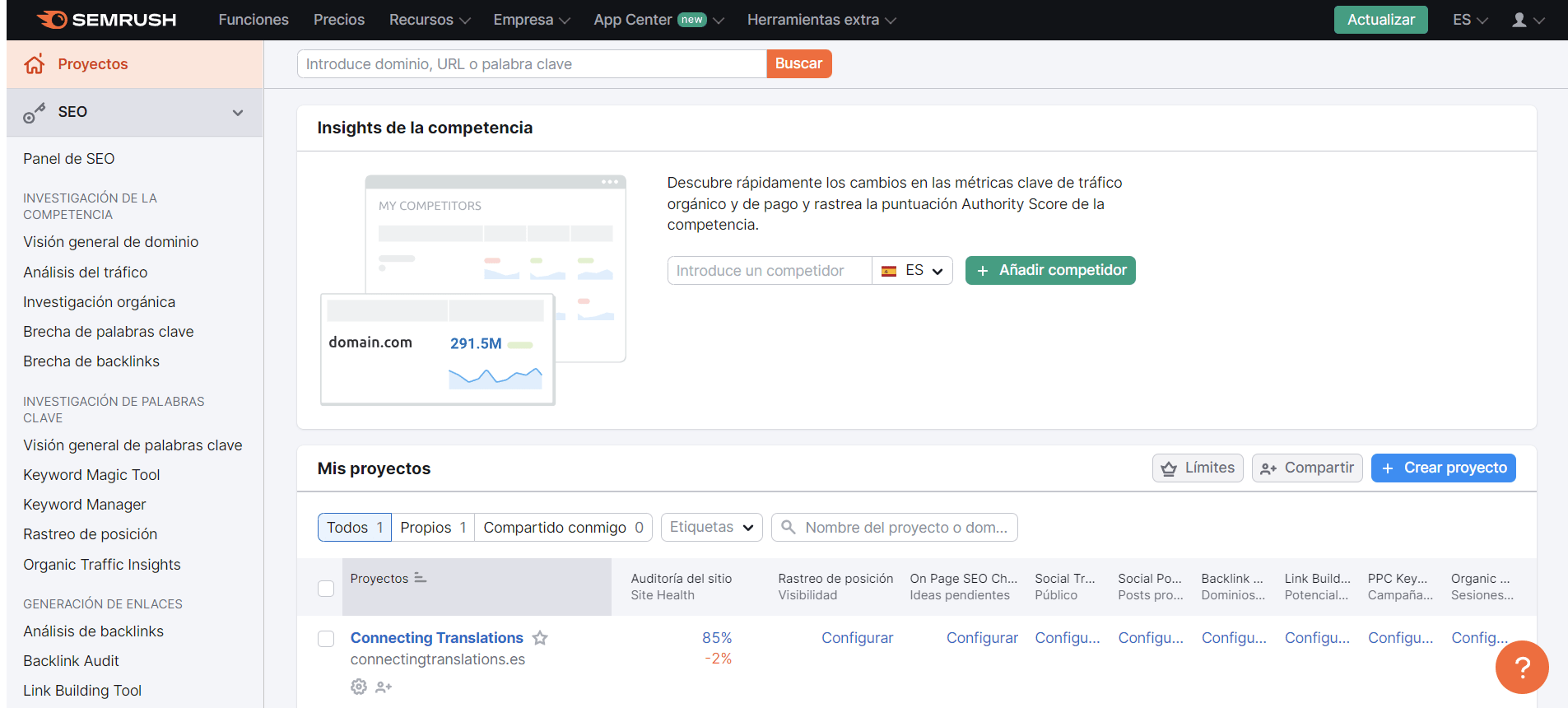Go to Proyectos in sidebar
1568x708 pixels.
pyautogui.click(x=135, y=64)
